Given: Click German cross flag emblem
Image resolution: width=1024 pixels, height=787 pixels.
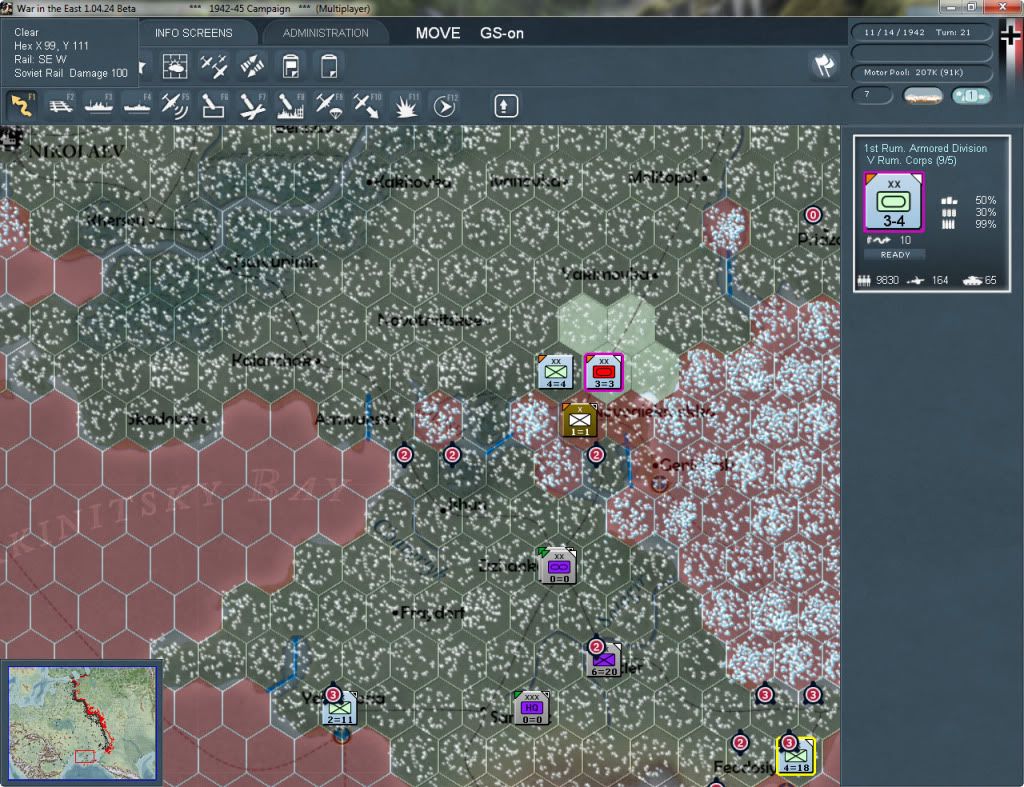Looking at the screenshot, I should pos(1010,35).
